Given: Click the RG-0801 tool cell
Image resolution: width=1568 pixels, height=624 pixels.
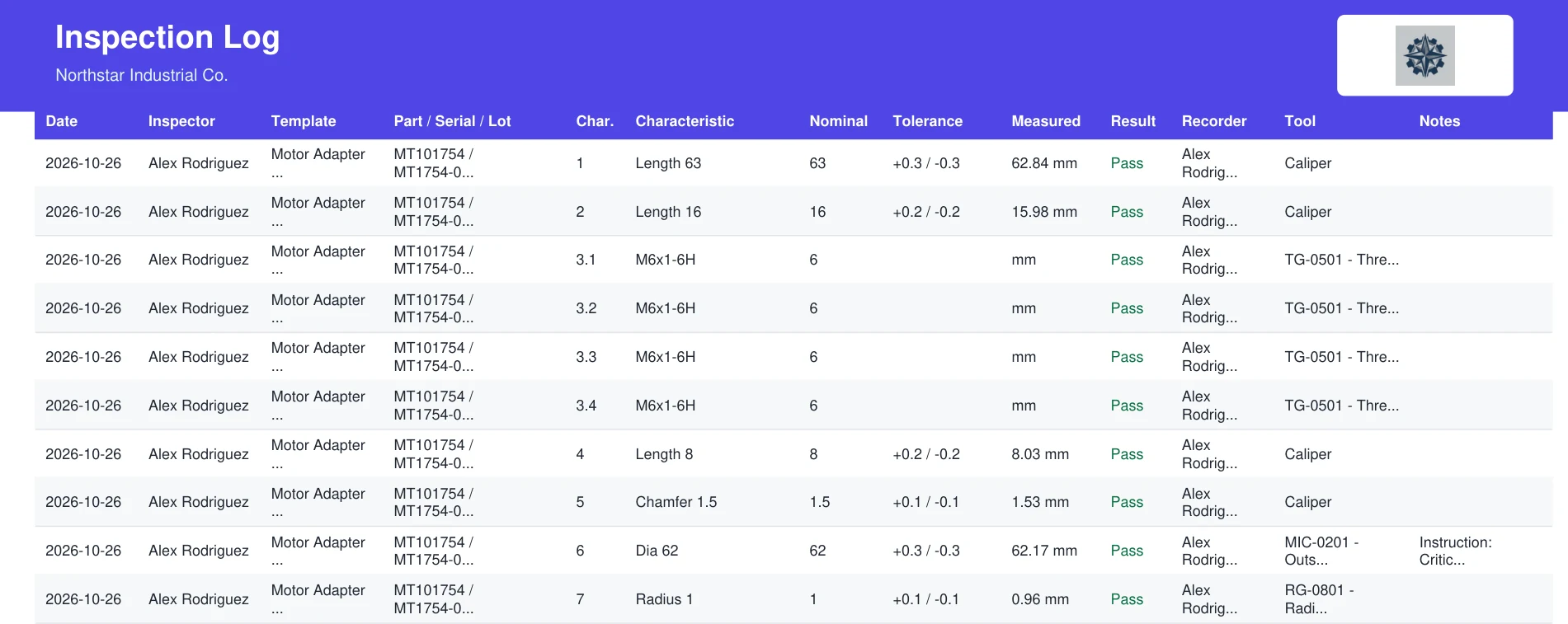Looking at the screenshot, I should coord(1319,599).
